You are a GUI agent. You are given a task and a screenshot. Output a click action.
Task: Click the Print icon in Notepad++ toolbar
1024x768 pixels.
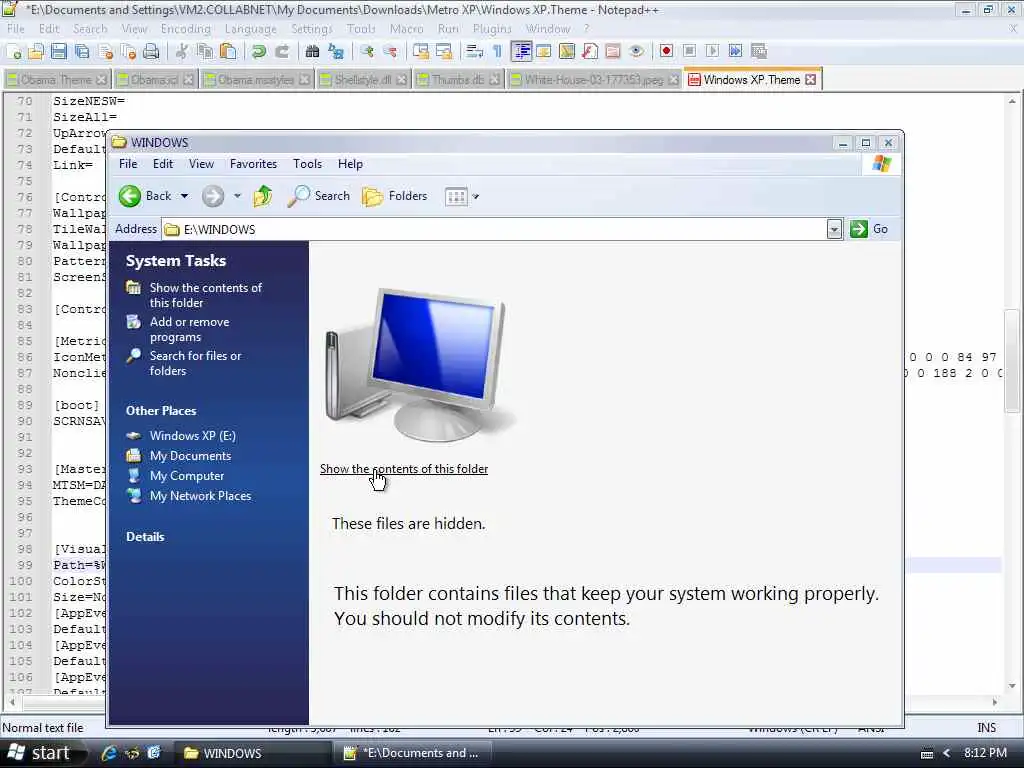point(151,52)
